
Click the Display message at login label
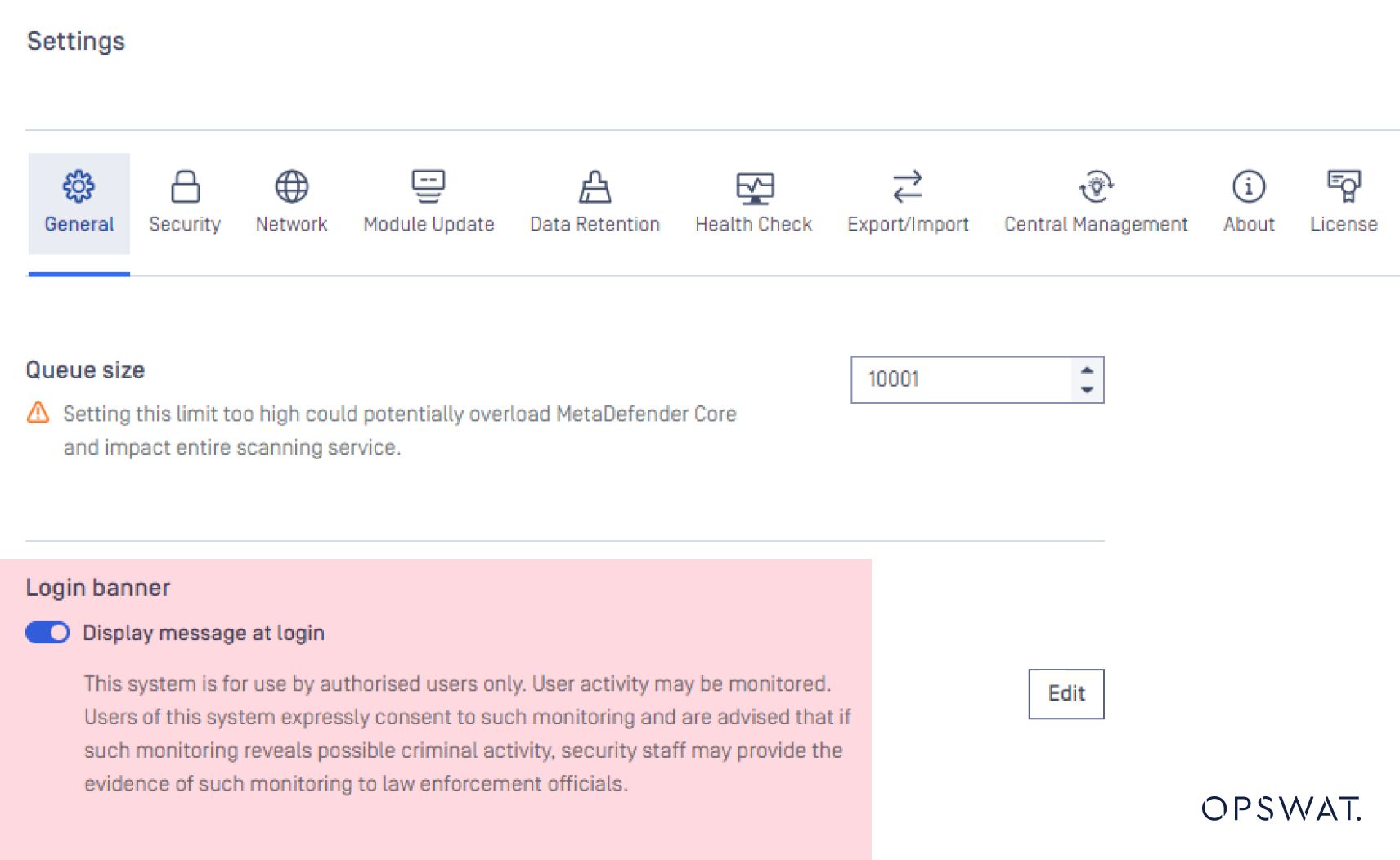point(204,633)
